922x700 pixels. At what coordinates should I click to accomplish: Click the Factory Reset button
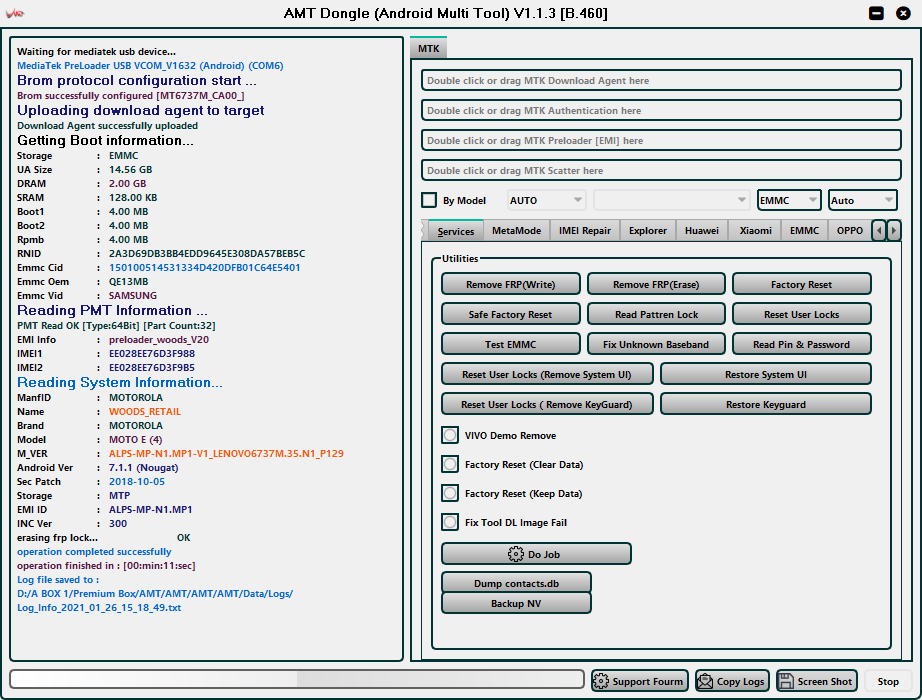pyautogui.click(x=801, y=284)
